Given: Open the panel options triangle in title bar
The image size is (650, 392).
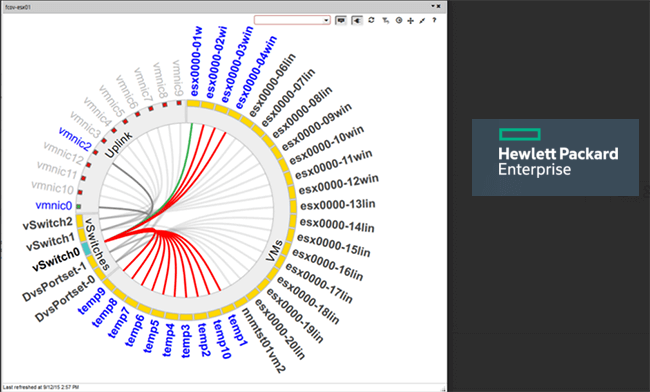Looking at the screenshot, I should [x=433, y=6].
